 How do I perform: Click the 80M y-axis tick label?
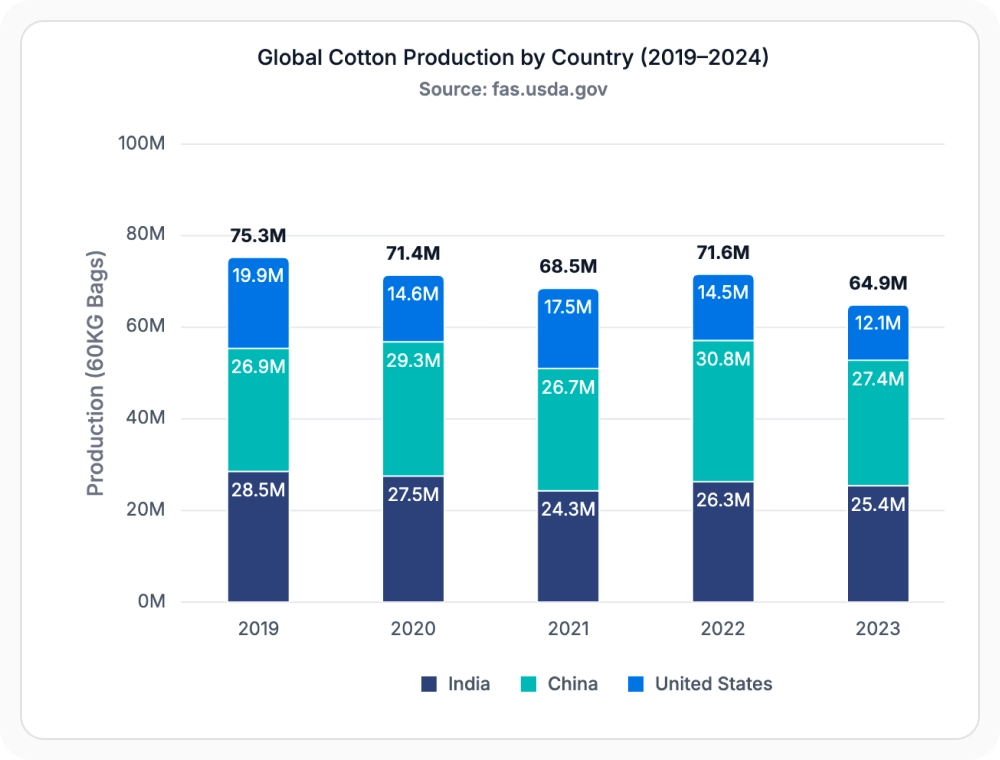point(145,234)
